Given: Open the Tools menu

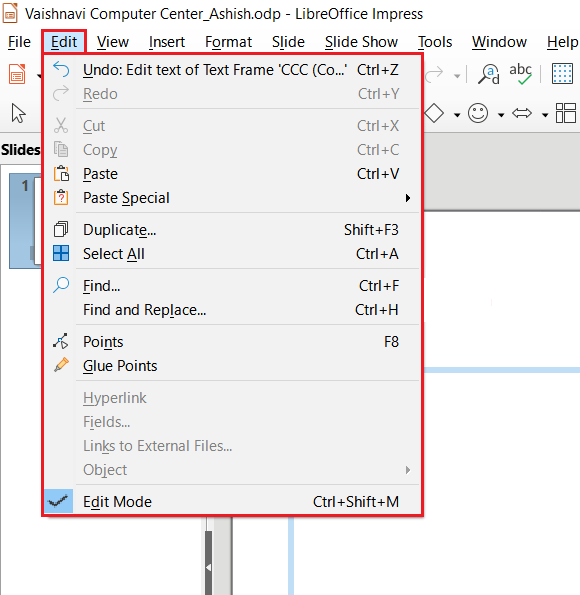Looking at the screenshot, I should click(x=435, y=42).
